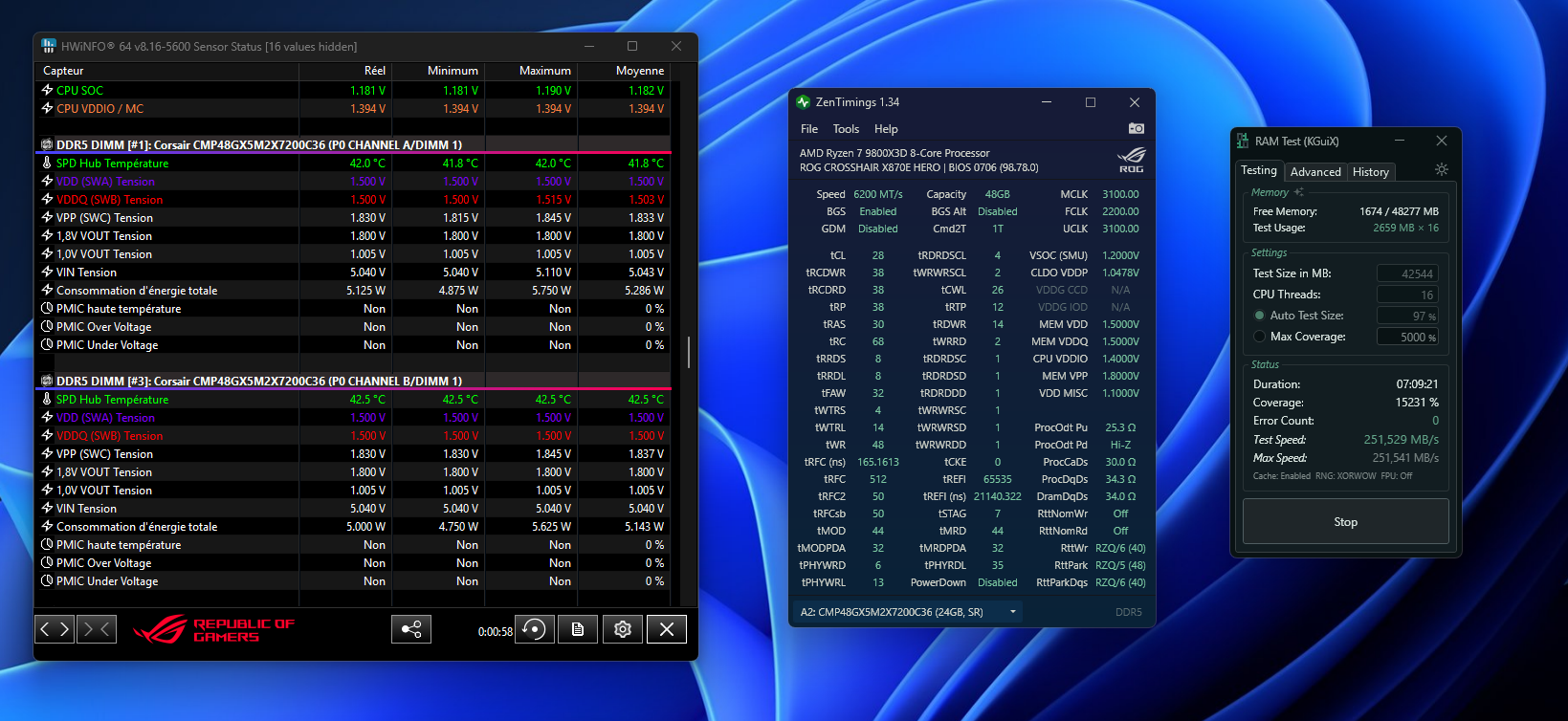Viewport: 1568px width, 721px height.
Task: Click the CPU Threads input field
Action: (x=1407, y=295)
